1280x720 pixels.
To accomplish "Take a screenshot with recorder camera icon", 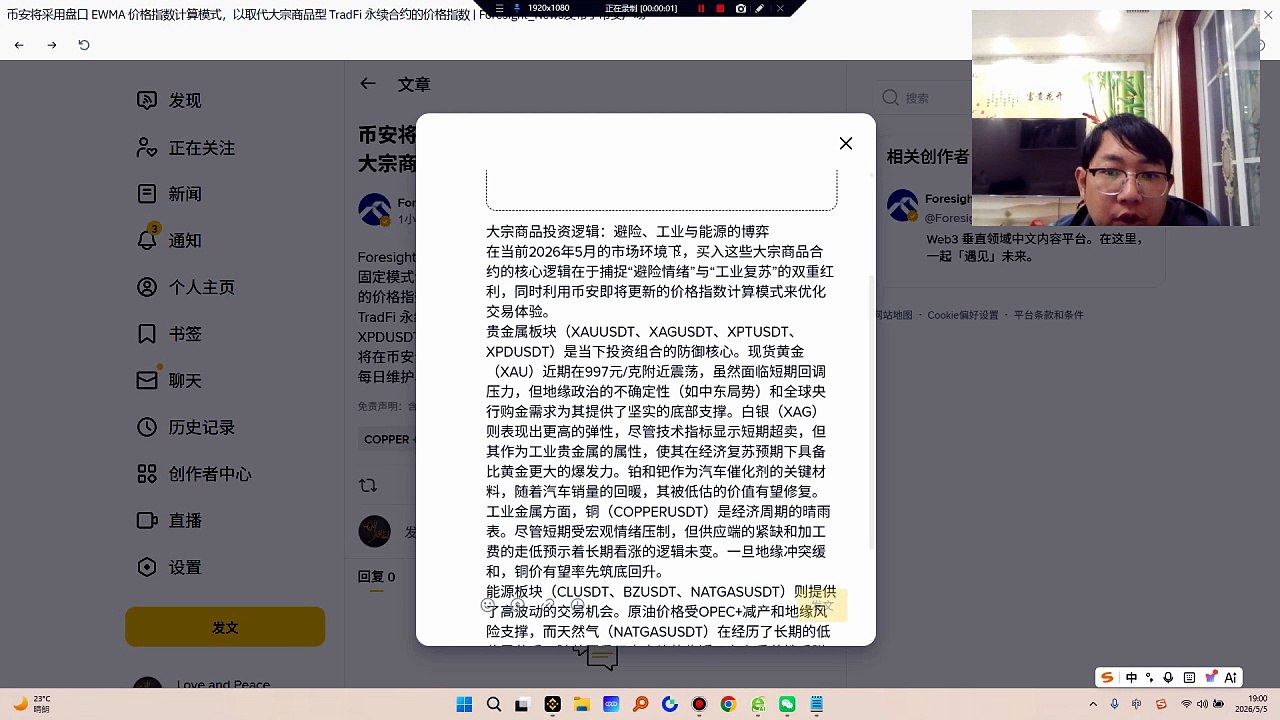I will click(740, 8).
